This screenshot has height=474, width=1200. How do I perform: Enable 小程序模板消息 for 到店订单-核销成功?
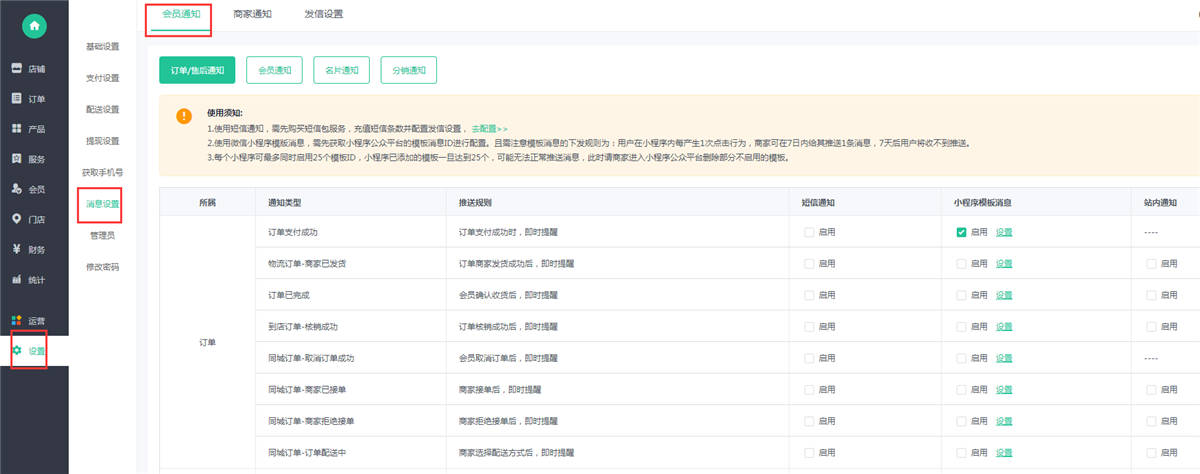(961, 326)
